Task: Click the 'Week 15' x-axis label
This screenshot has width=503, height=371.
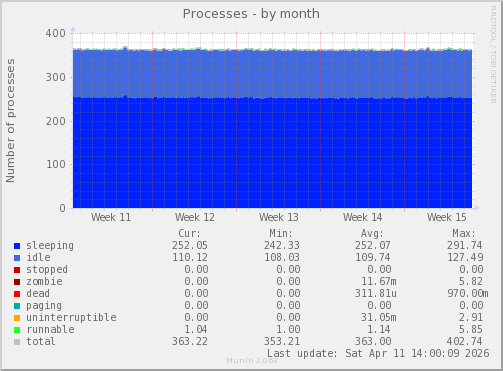Action: pos(447,218)
